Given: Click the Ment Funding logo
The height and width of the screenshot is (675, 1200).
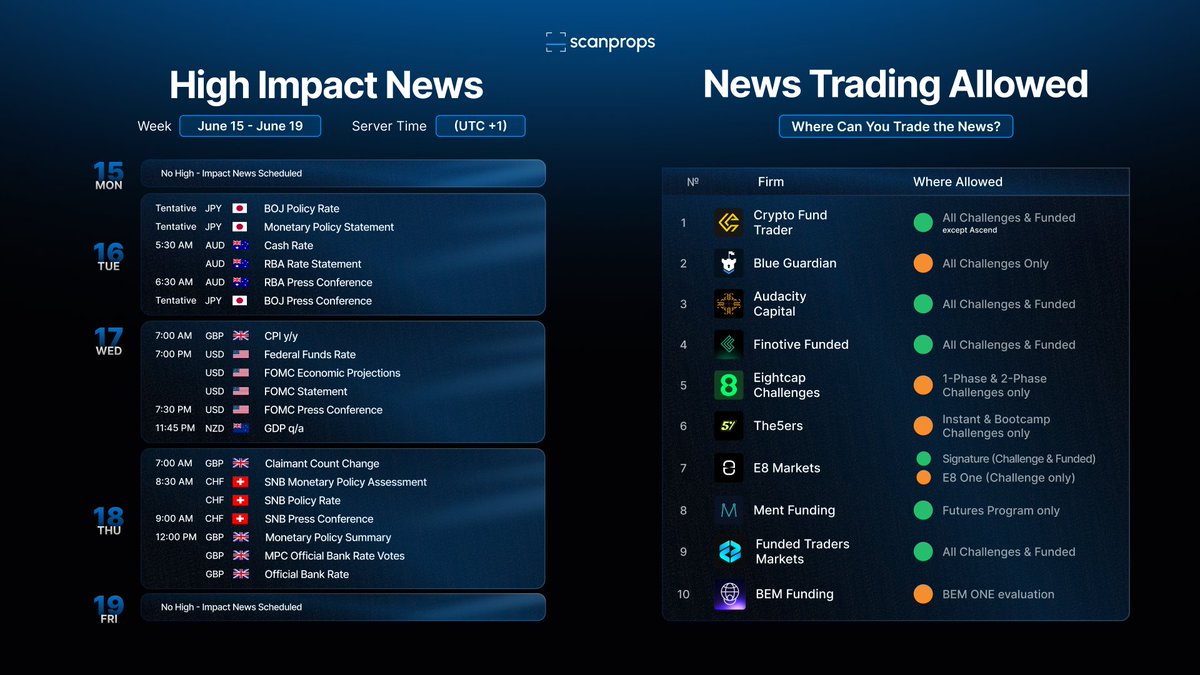Looking at the screenshot, I should 729,510.
